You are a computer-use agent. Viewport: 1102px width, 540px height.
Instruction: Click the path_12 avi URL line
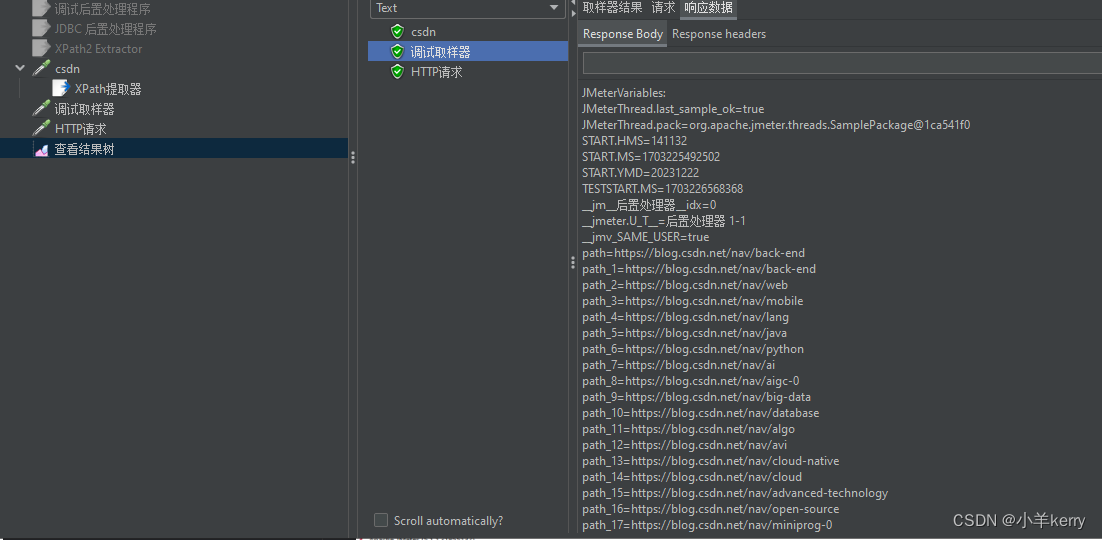685,445
